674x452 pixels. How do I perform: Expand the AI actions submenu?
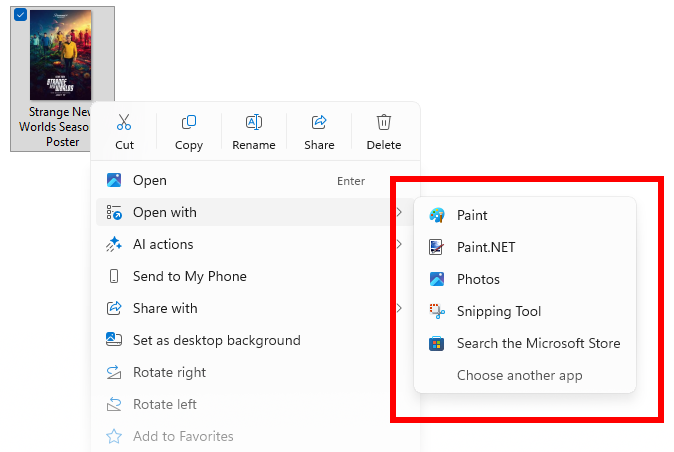[398, 244]
